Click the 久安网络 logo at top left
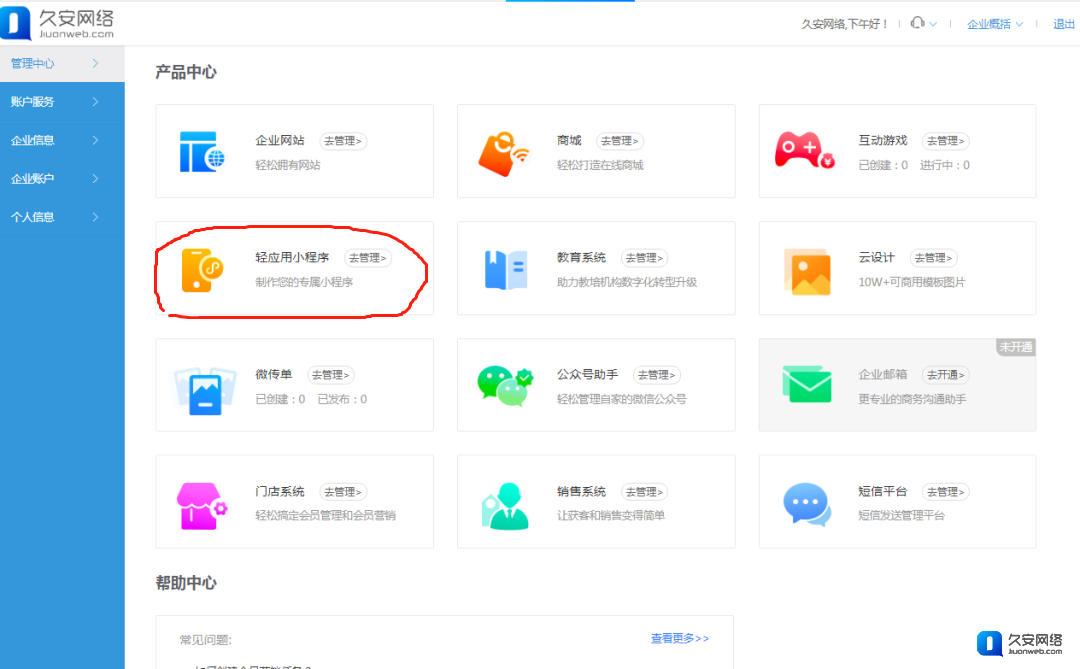 [x=57, y=23]
